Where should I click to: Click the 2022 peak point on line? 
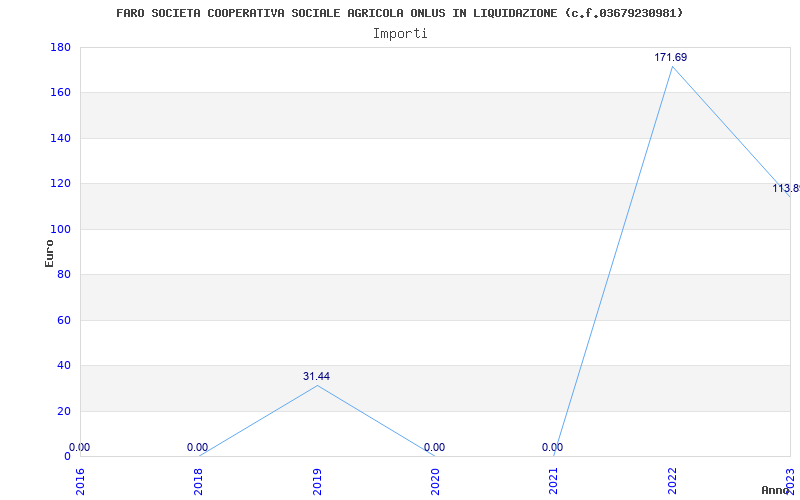672,66
